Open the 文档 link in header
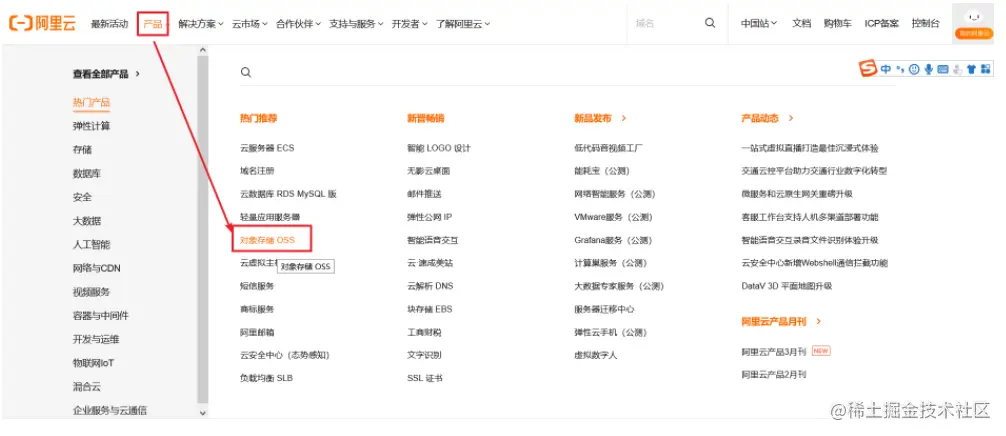1006x436 pixels. click(801, 23)
